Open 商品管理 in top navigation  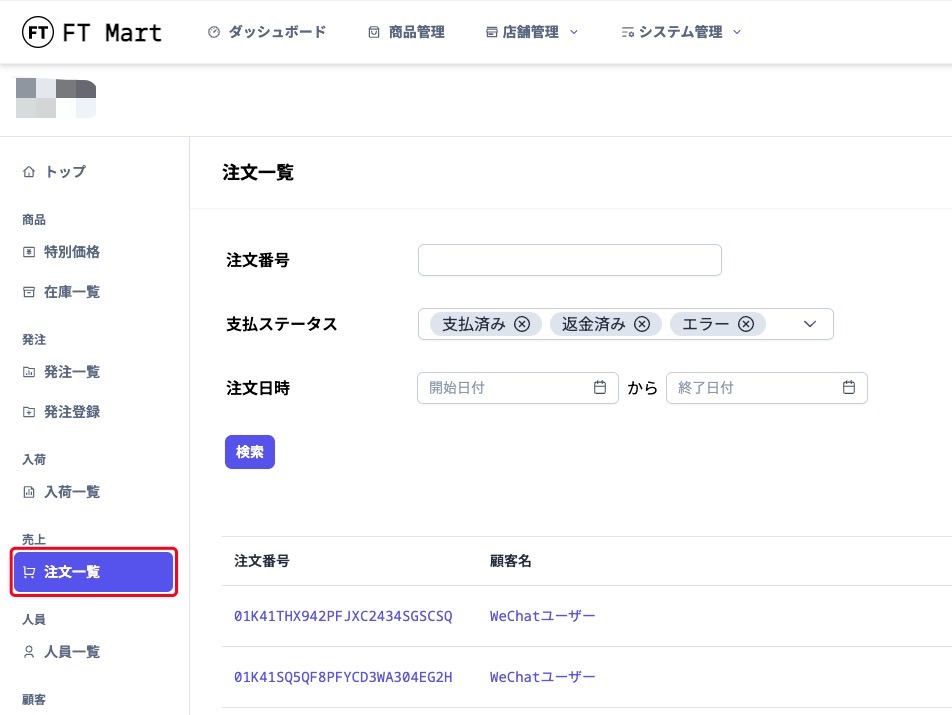click(406, 32)
